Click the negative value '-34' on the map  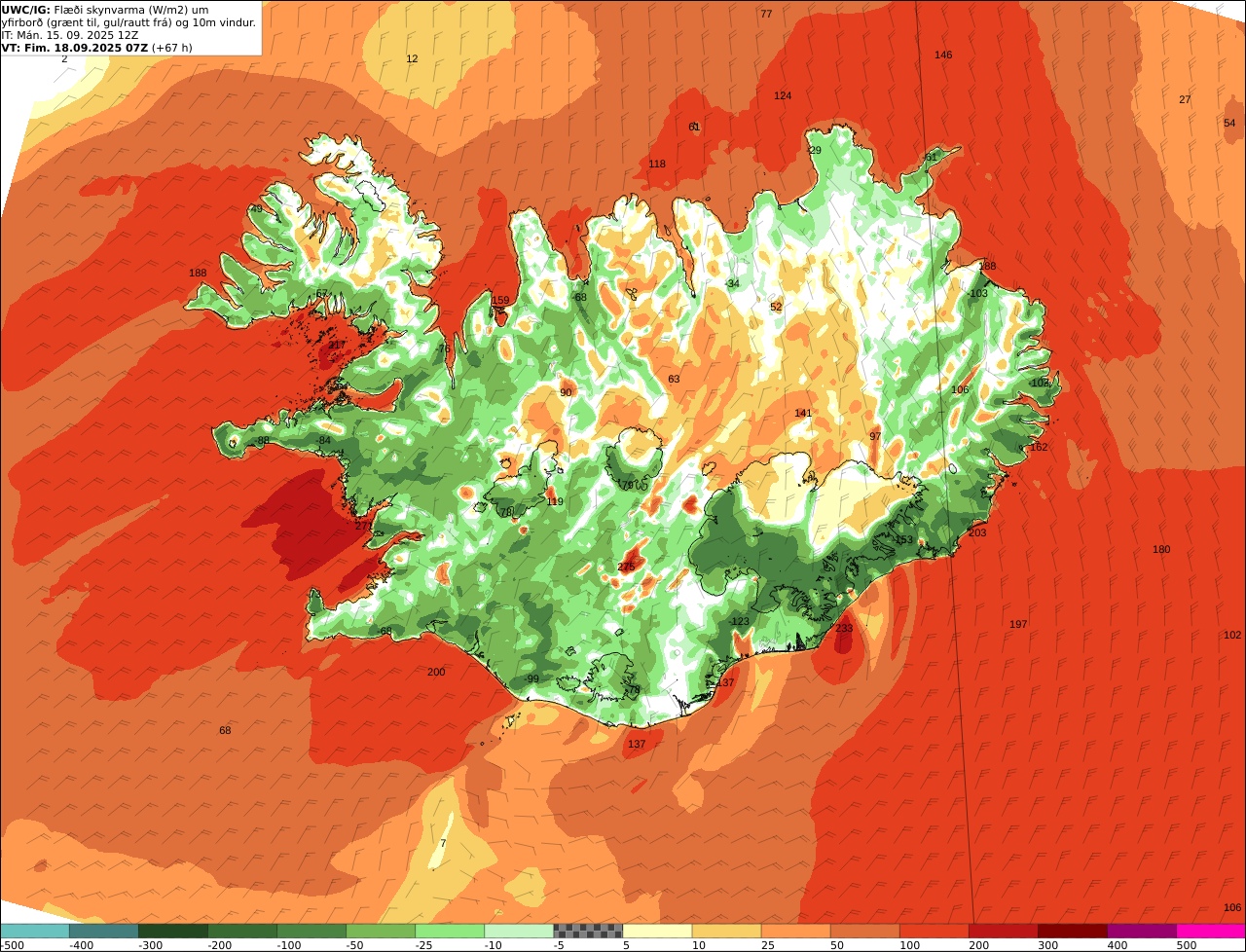tap(732, 283)
